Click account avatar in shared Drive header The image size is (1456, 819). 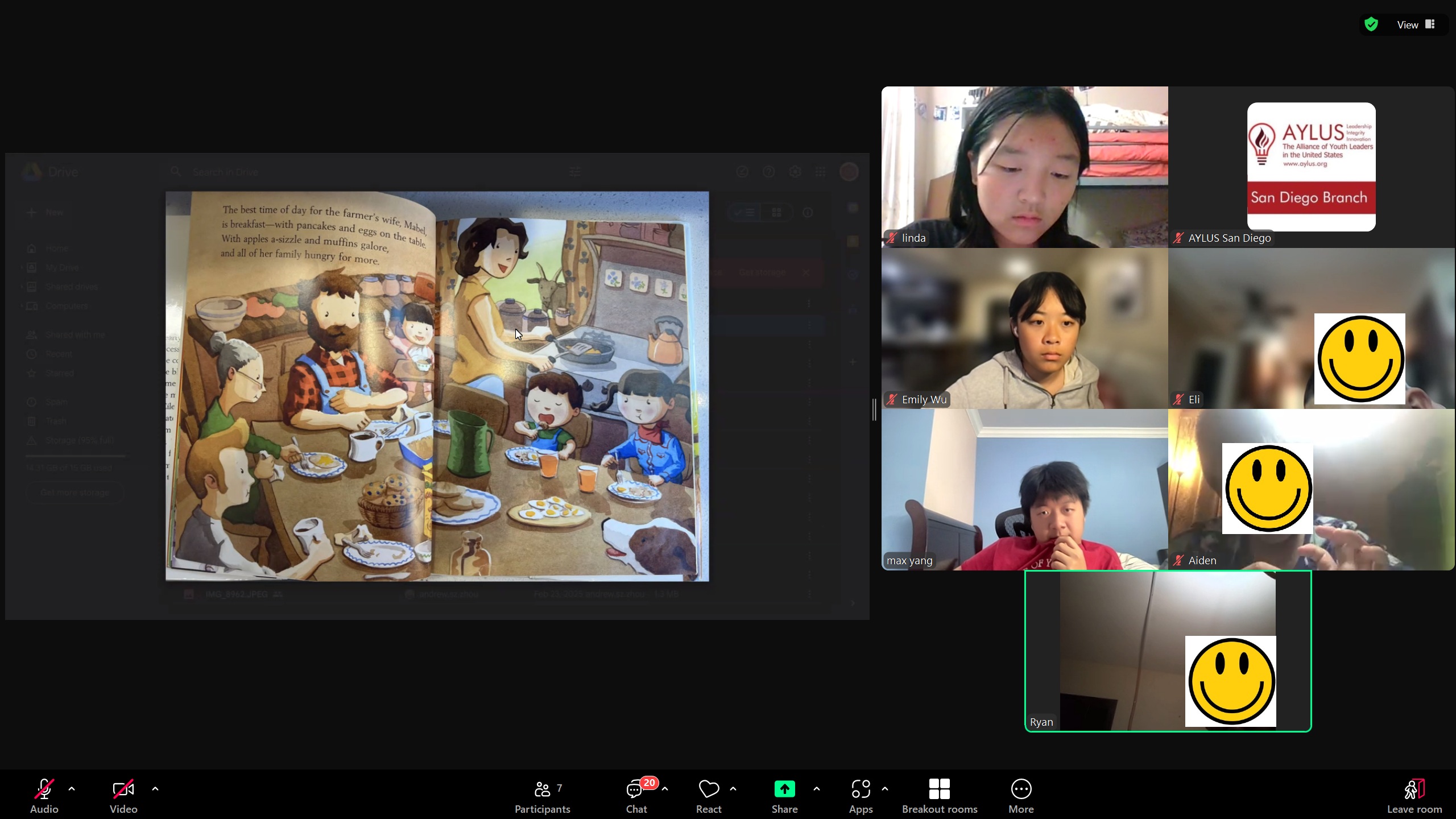[x=849, y=172]
